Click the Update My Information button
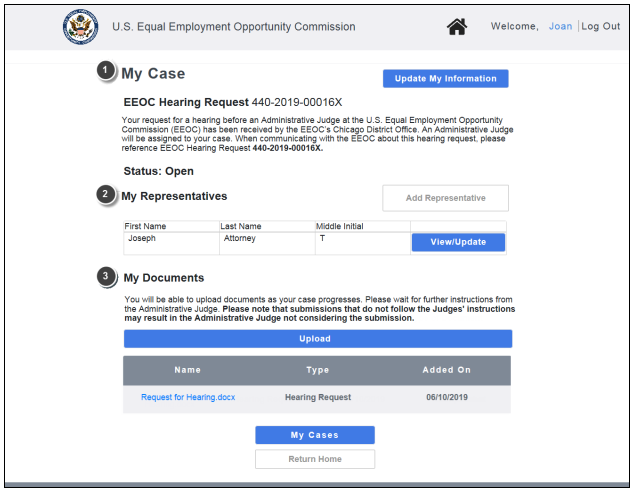 point(445,78)
